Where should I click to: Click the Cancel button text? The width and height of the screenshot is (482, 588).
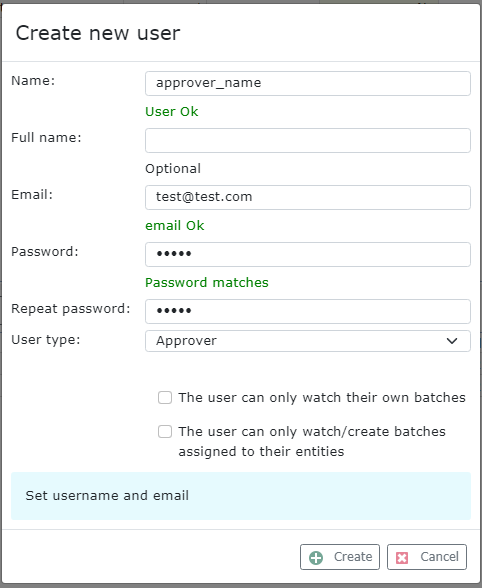point(439,557)
